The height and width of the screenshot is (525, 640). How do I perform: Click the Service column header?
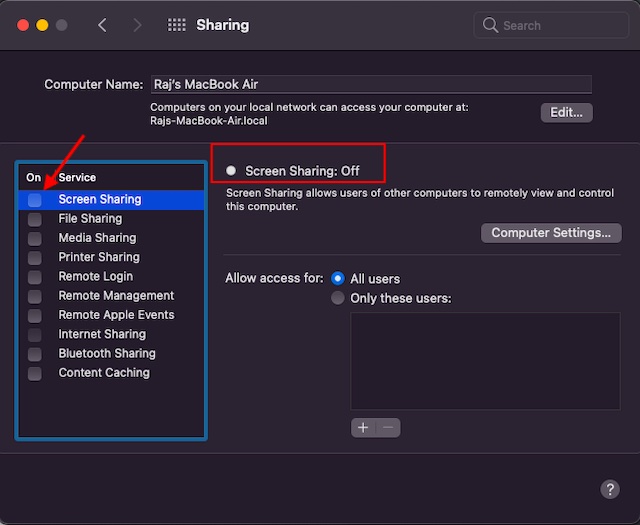(77, 178)
